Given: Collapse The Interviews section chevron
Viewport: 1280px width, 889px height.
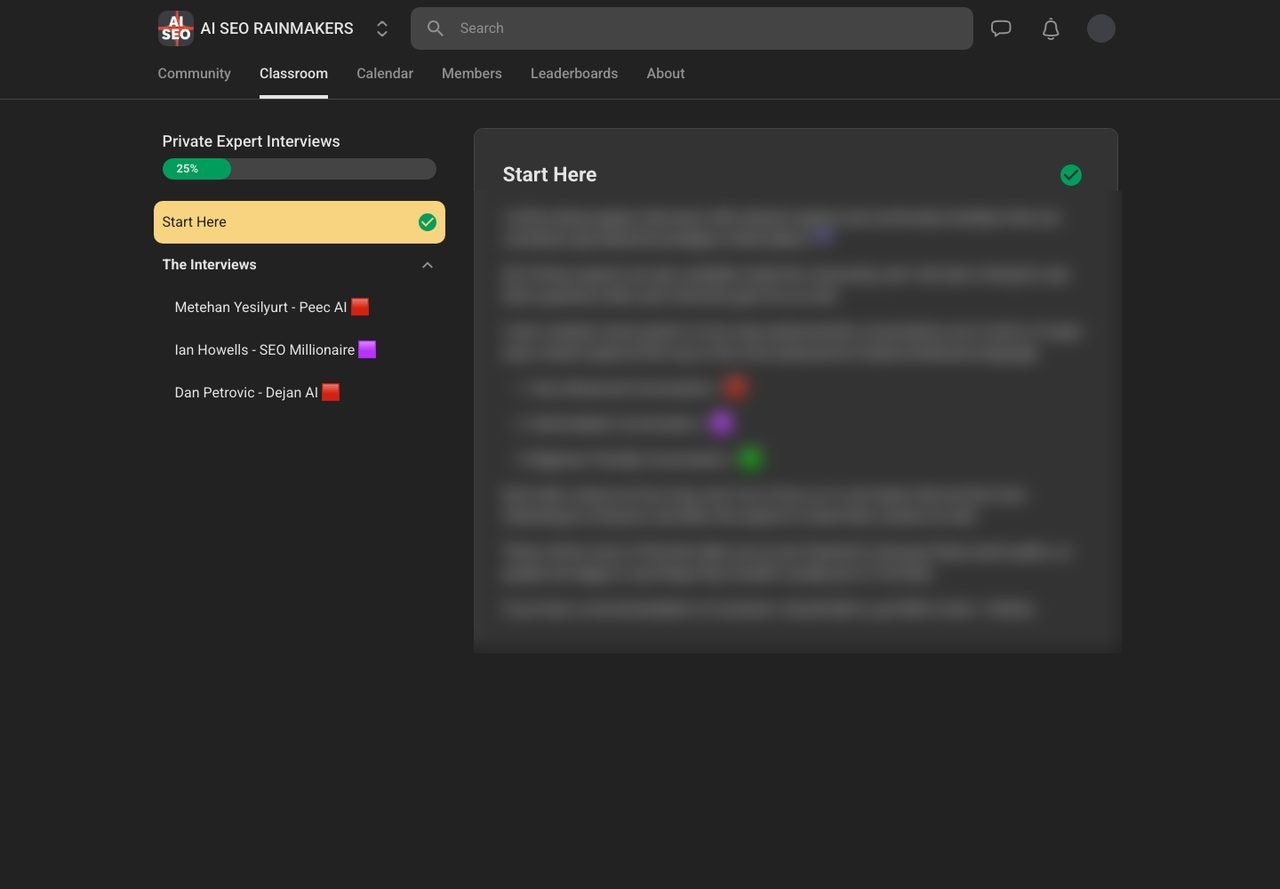Looking at the screenshot, I should (428, 265).
